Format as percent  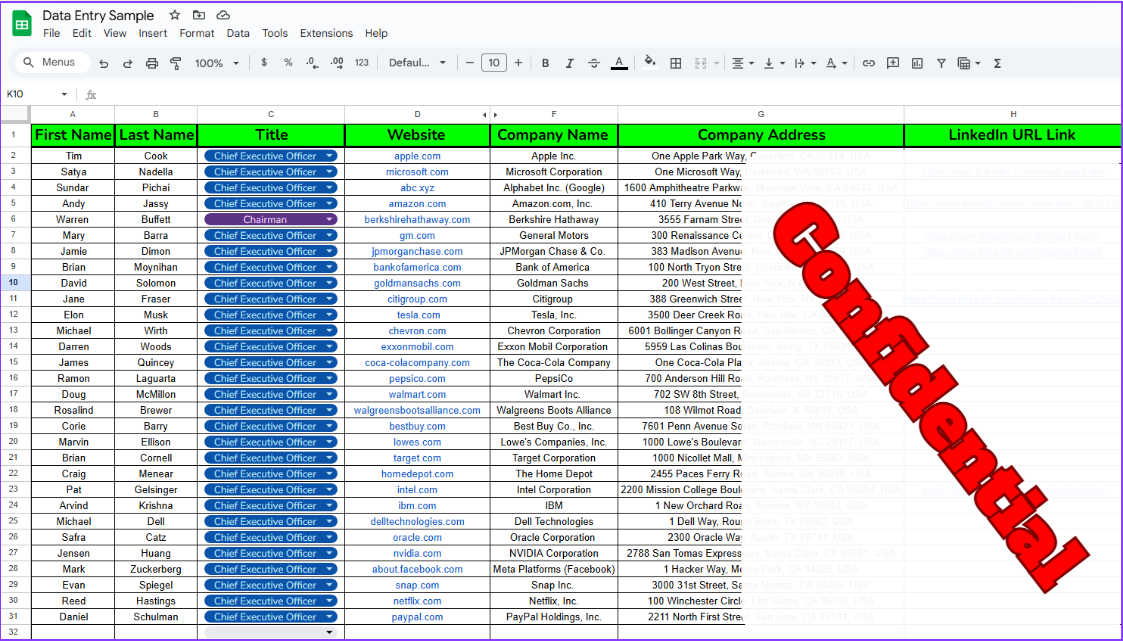[288, 62]
